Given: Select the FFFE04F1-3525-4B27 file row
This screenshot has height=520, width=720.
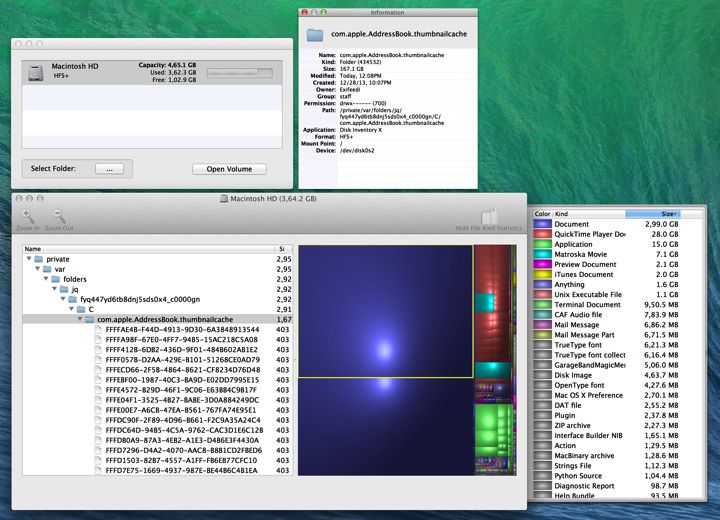Looking at the screenshot, I should [157, 400].
